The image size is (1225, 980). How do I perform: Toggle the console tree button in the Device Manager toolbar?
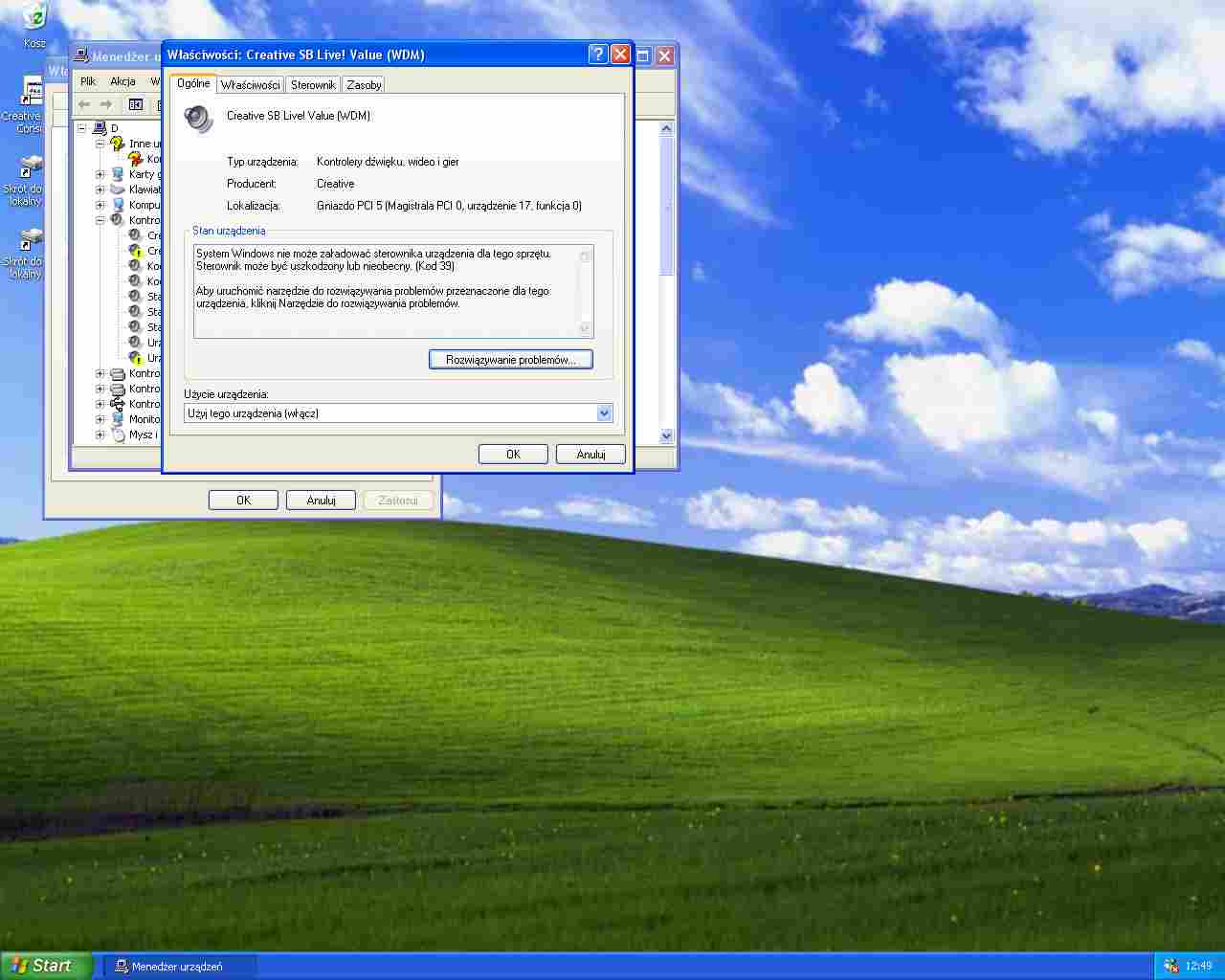[x=136, y=104]
